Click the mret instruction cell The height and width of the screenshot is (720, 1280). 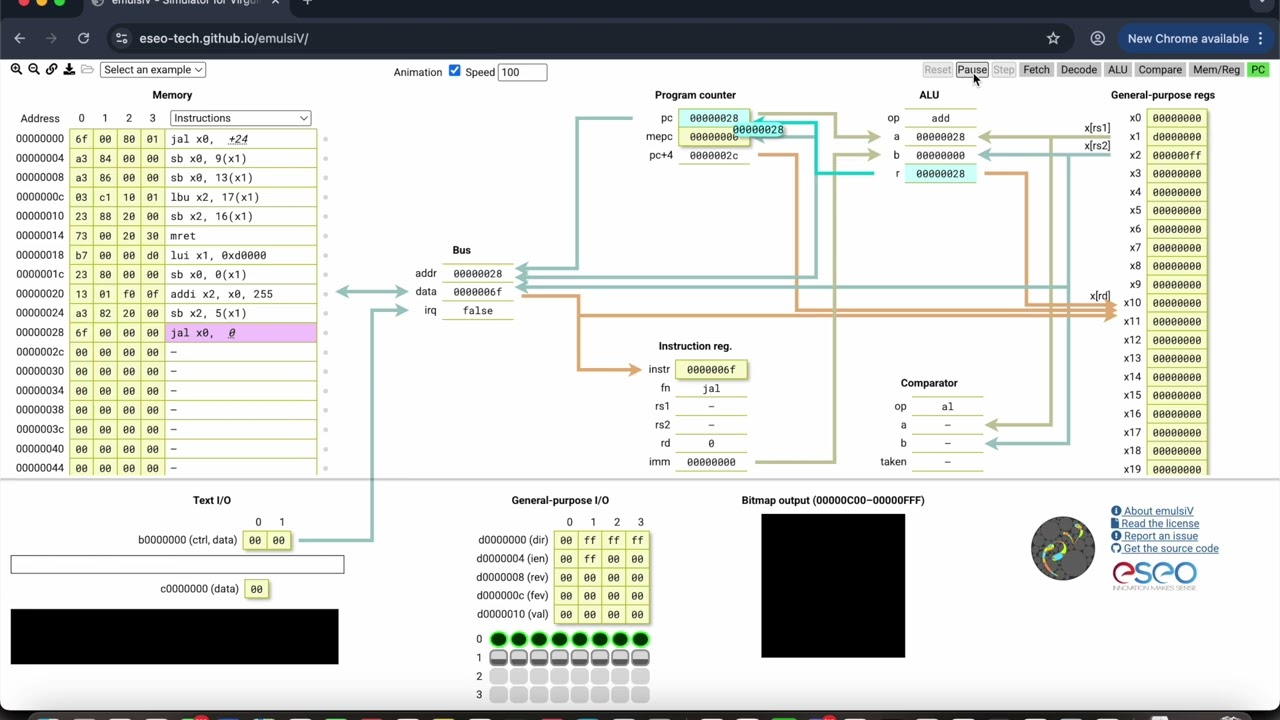pos(241,236)
